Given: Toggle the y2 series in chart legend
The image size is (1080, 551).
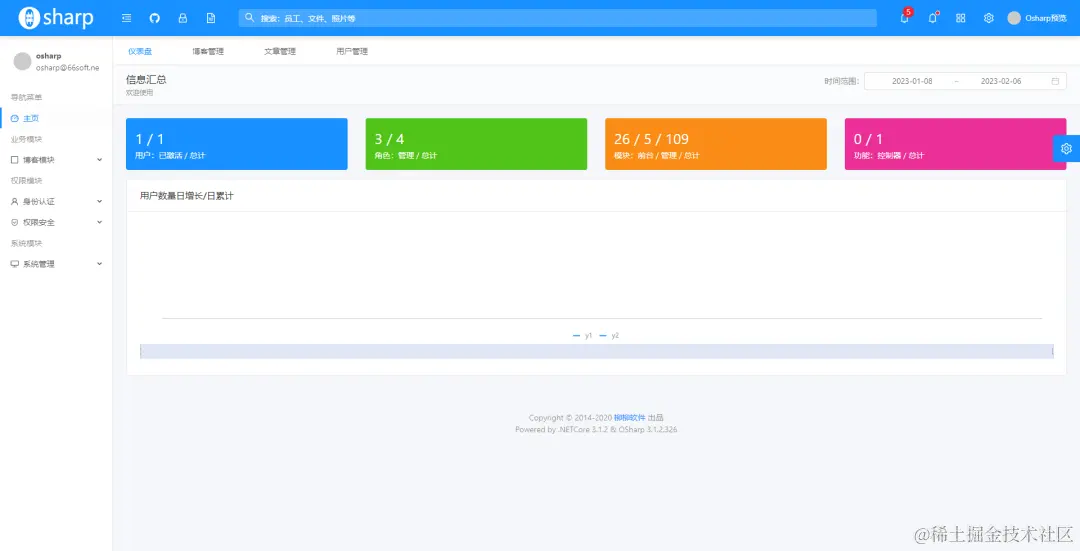Looking at the screenshot, I should 609,335.
